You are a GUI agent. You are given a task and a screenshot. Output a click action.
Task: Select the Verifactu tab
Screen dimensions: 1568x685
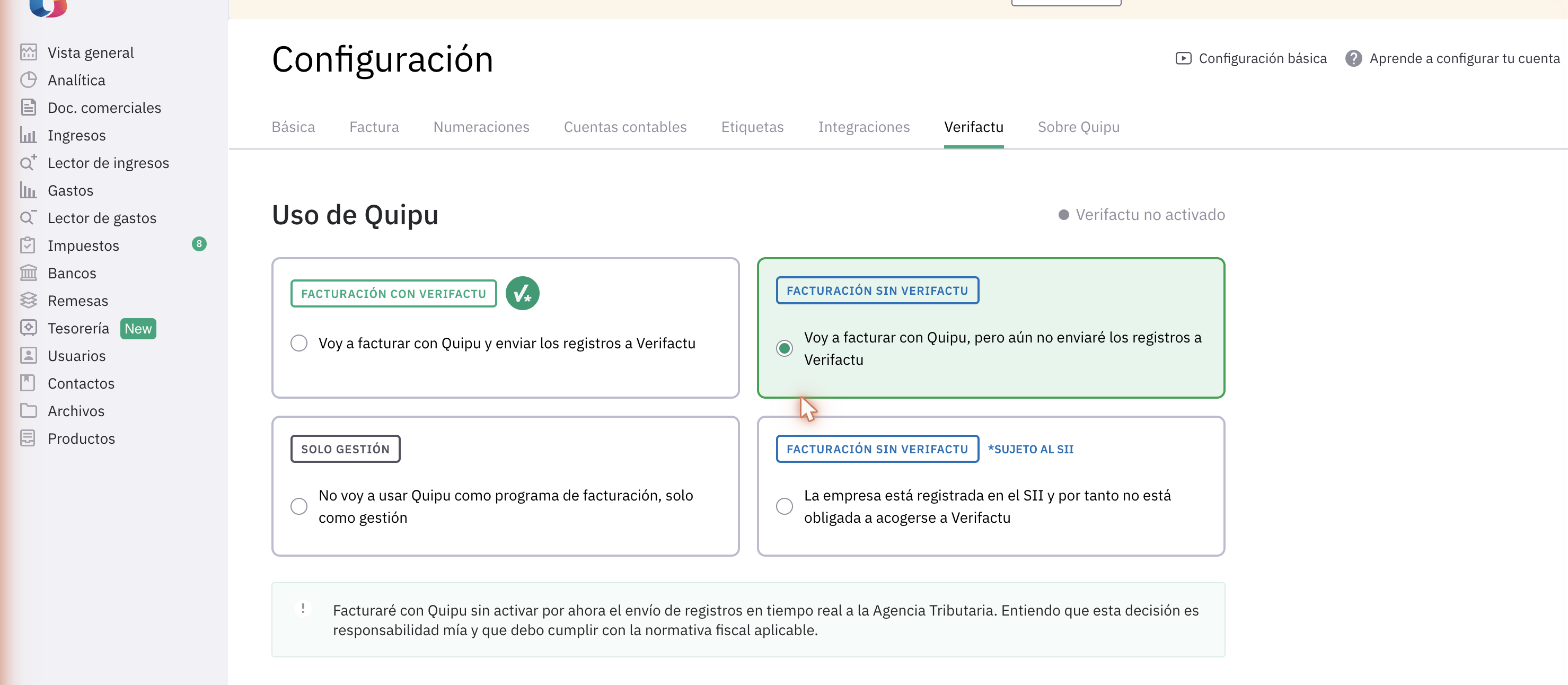click(973, 127)
